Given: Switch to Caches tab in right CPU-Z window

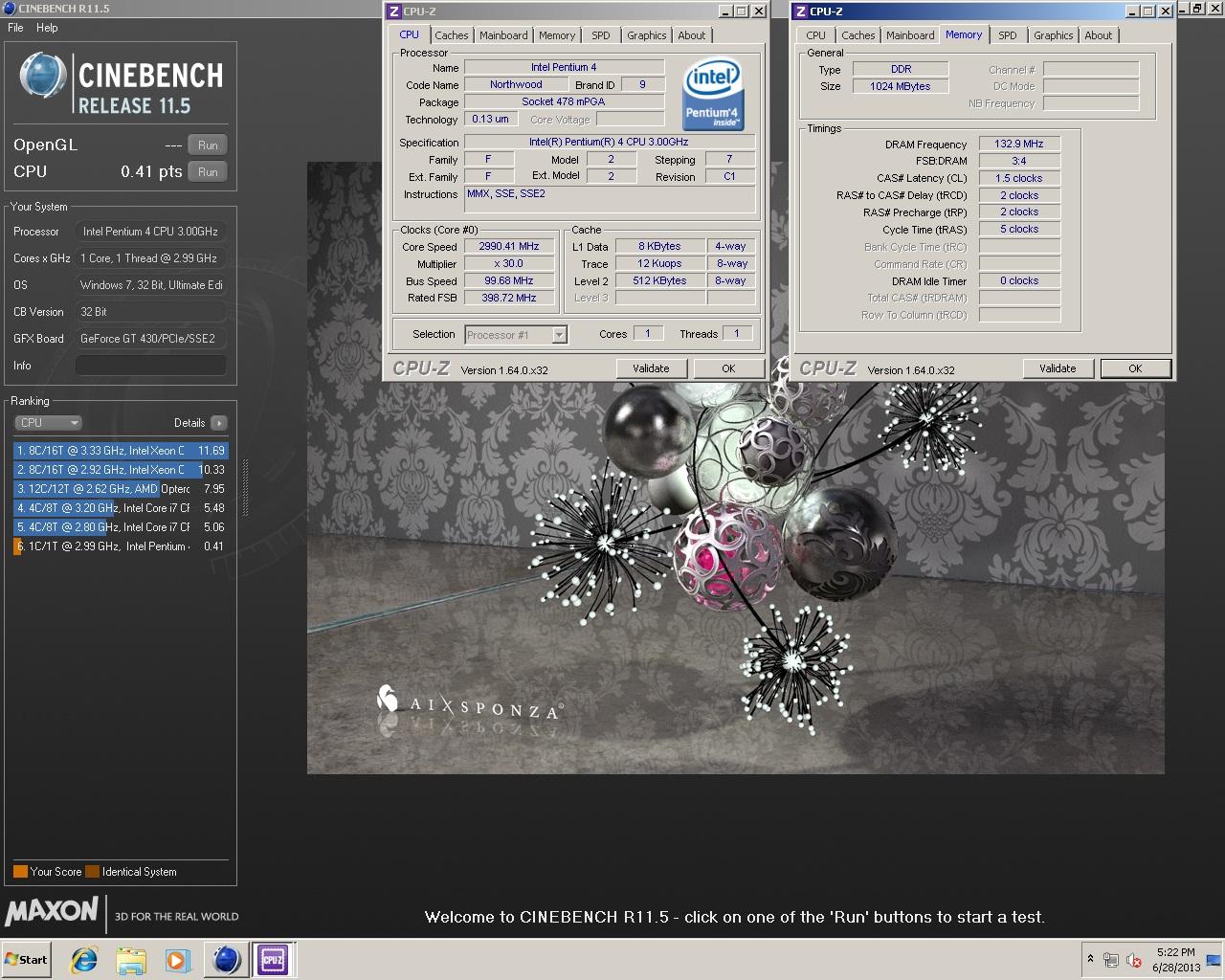Looking at the screenshot, I should 858,35.
